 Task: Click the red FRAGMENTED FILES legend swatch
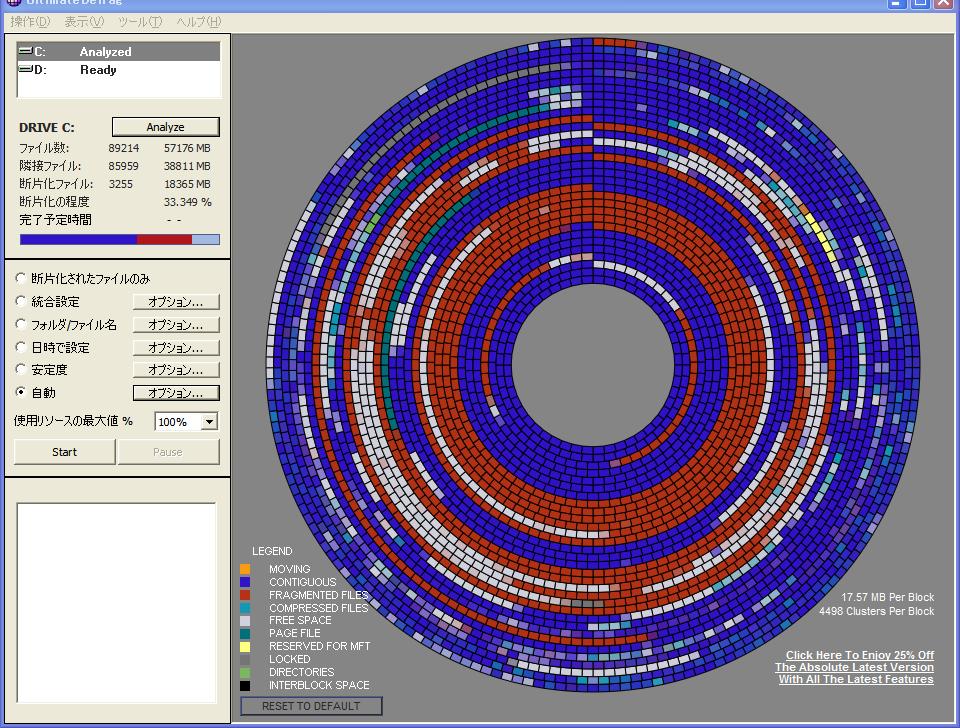(245, 595)
